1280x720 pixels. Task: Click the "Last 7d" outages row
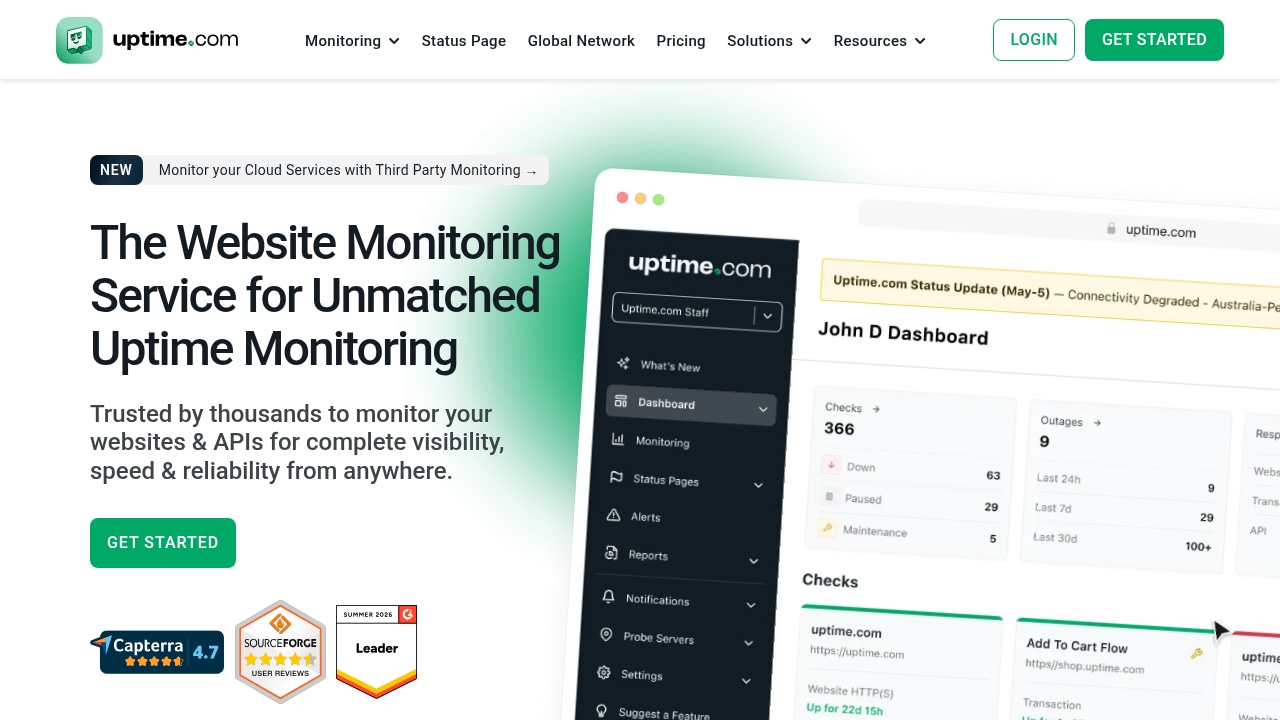(1124, 512)
